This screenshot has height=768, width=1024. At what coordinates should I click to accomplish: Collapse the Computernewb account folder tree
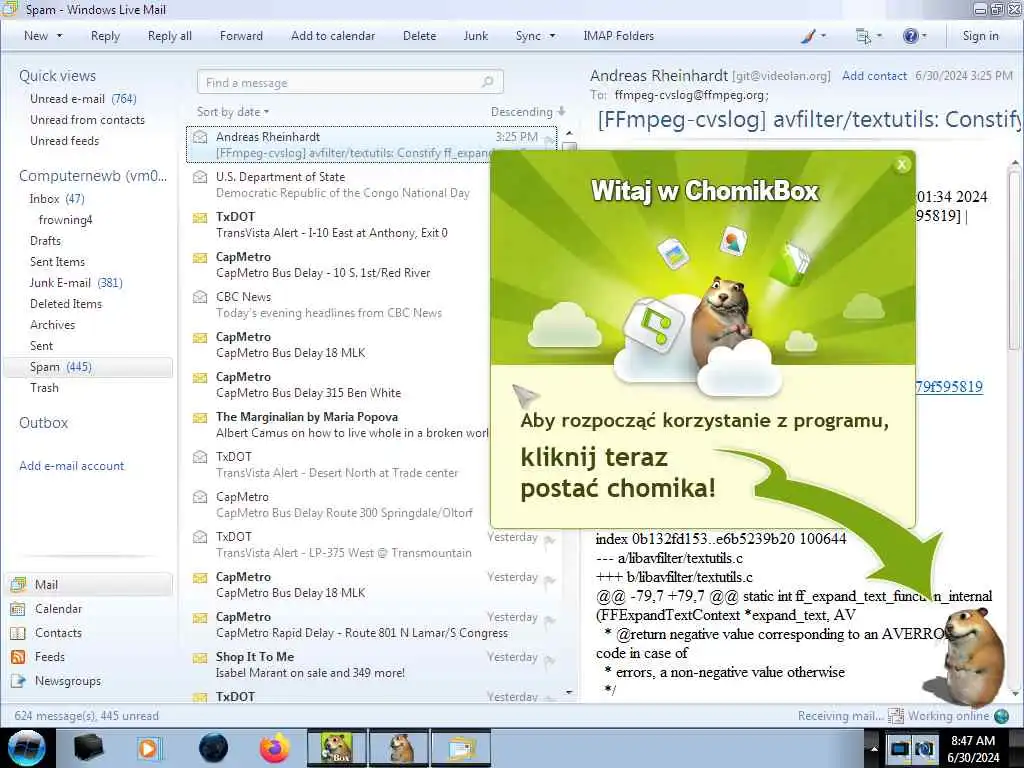tap(93, 176)
